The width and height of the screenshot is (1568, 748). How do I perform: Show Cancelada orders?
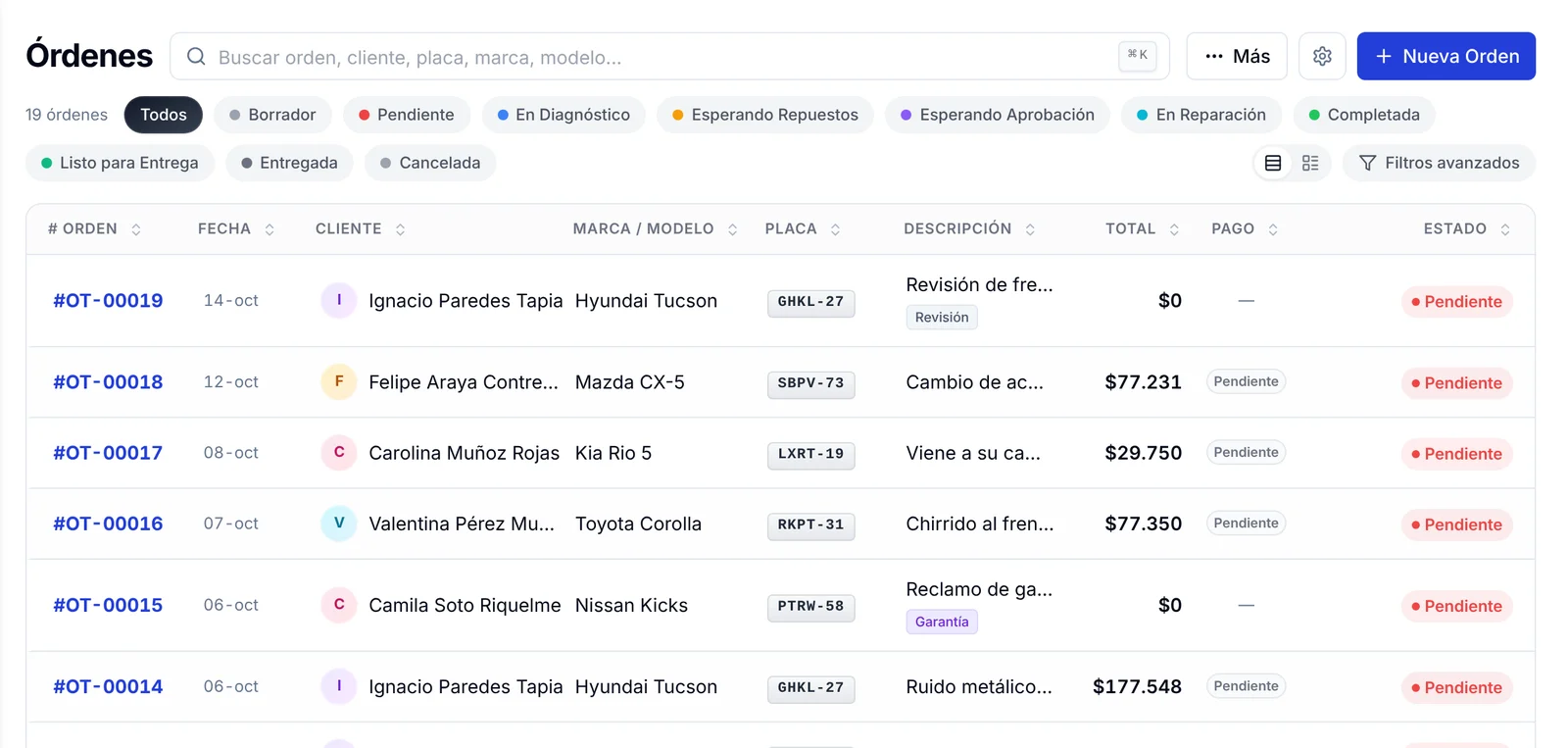[430, 163]
